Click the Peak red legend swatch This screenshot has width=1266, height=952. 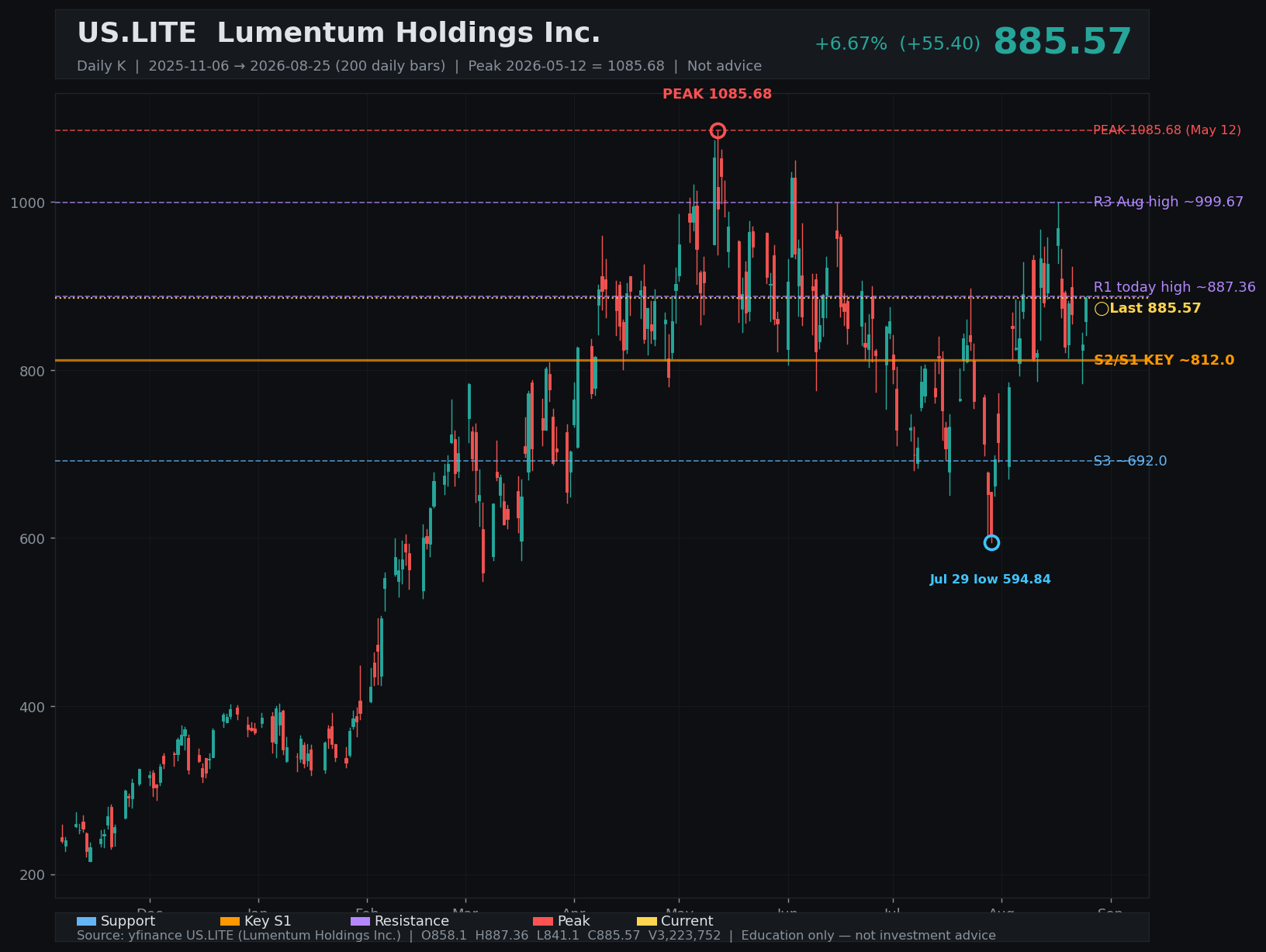click(543, 922)
